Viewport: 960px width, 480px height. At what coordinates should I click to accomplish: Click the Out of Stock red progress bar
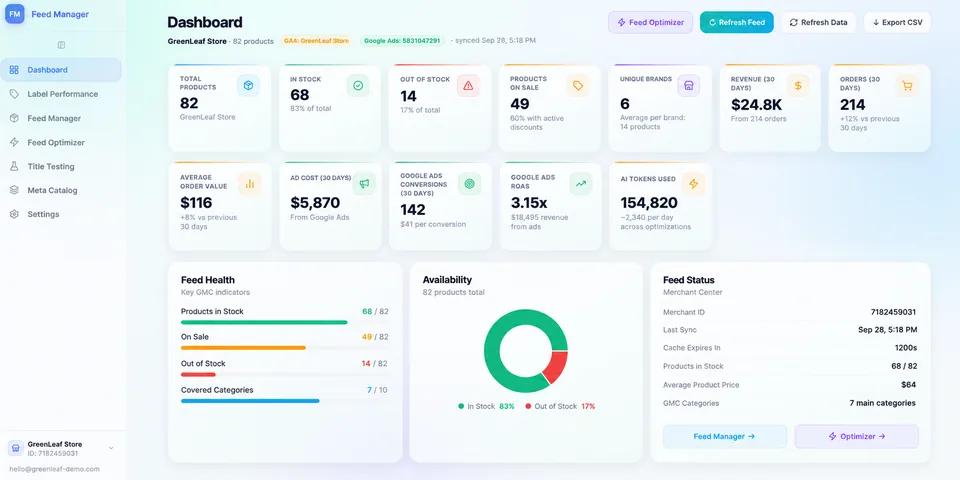(x=198, y=374)
